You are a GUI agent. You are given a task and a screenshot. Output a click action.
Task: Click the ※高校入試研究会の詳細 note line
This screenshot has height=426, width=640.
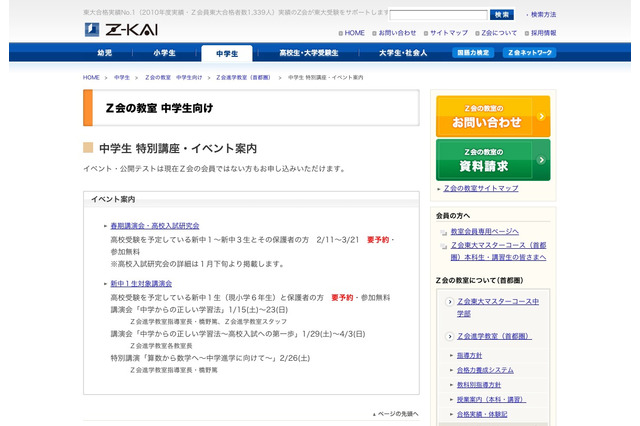pos(198,264)
